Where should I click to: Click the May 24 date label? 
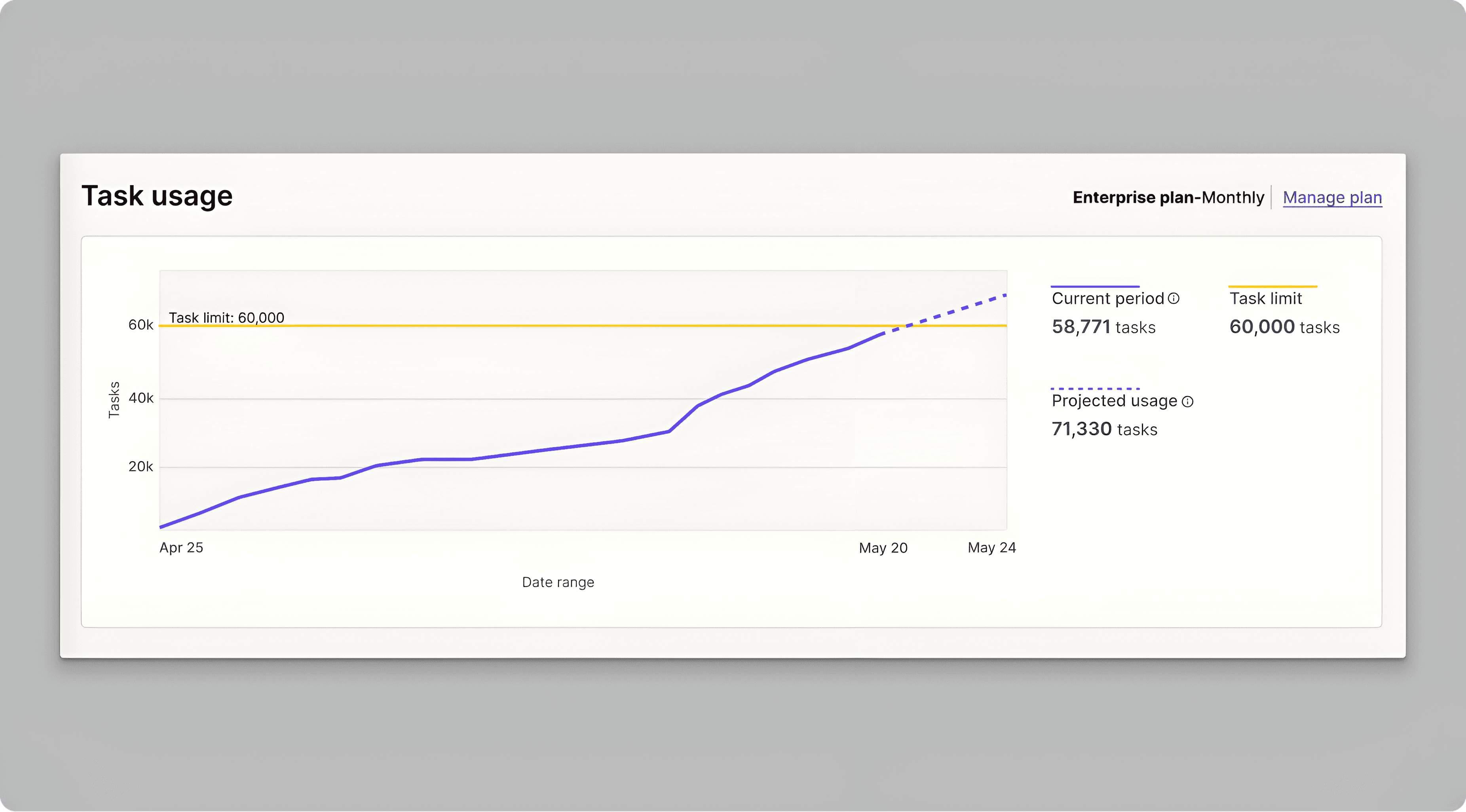[991, 547]
